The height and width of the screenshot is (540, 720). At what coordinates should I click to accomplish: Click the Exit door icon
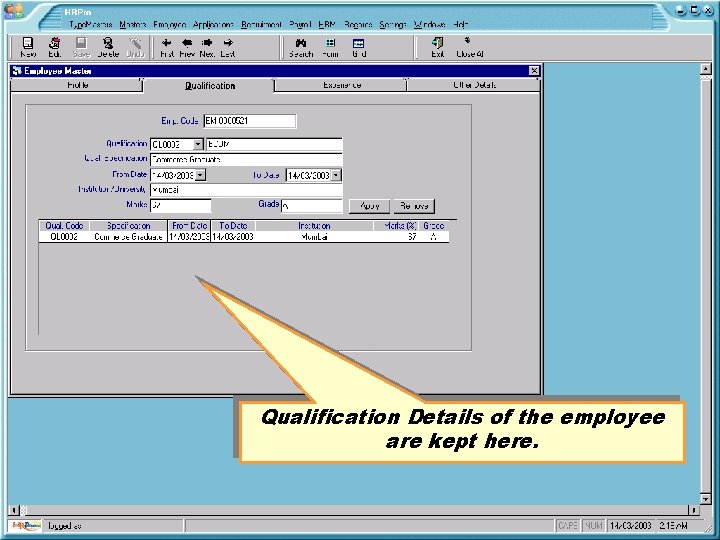(x=438, y=43)
